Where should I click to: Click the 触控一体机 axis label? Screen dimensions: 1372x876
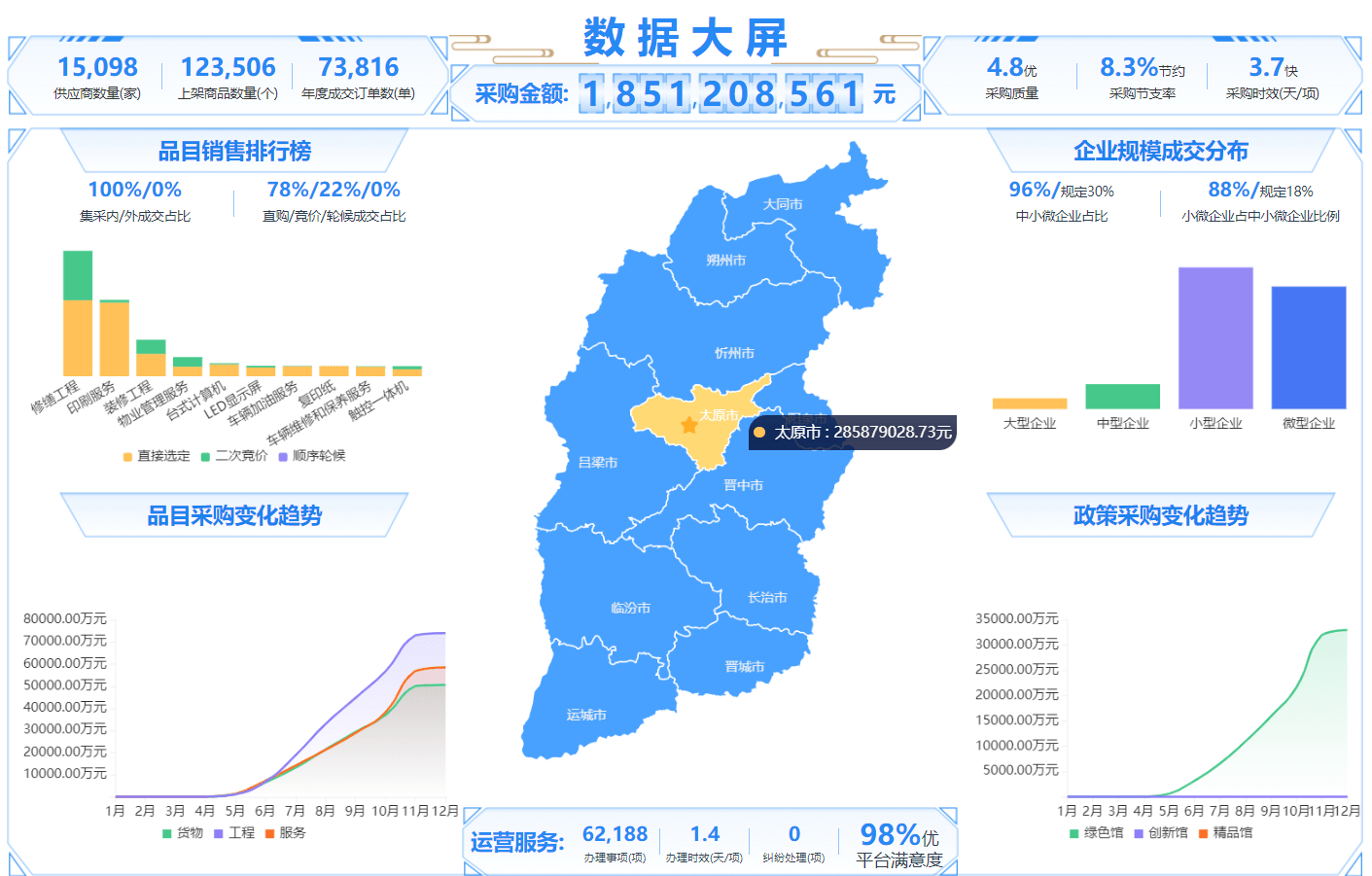pos(379,401)
